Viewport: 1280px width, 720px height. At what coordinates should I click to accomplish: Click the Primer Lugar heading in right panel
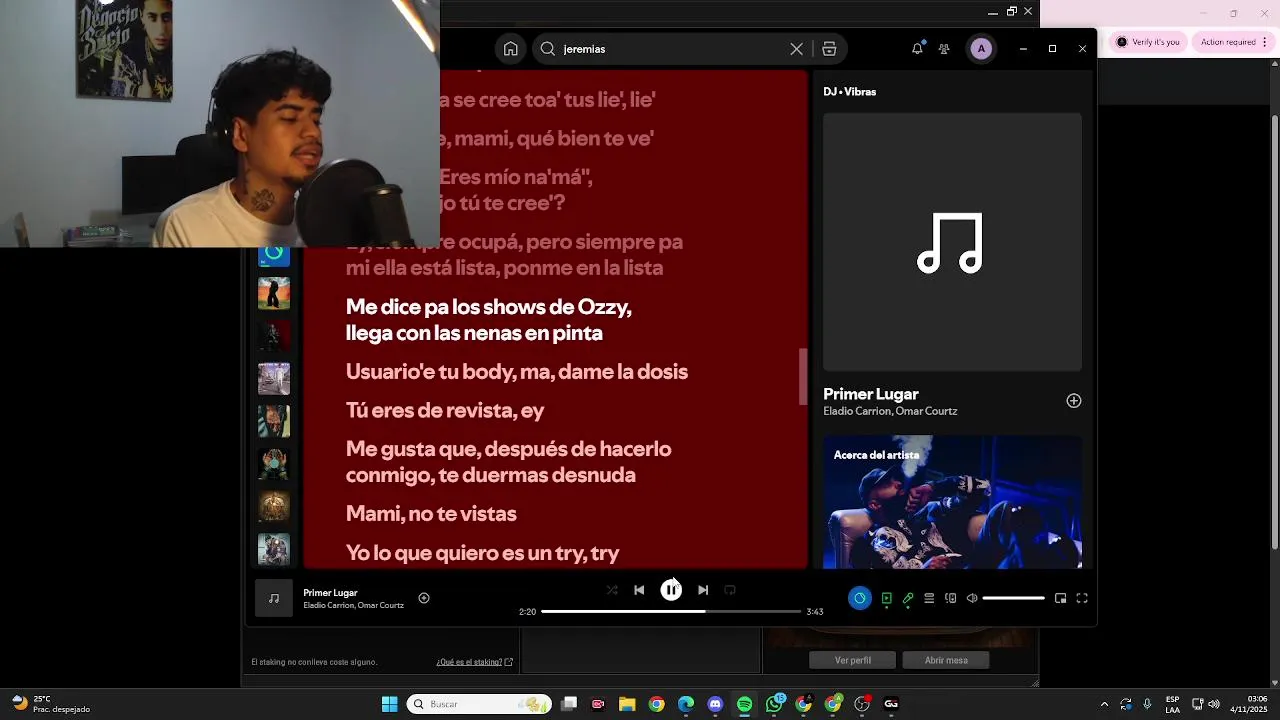(x=870, y=394)
